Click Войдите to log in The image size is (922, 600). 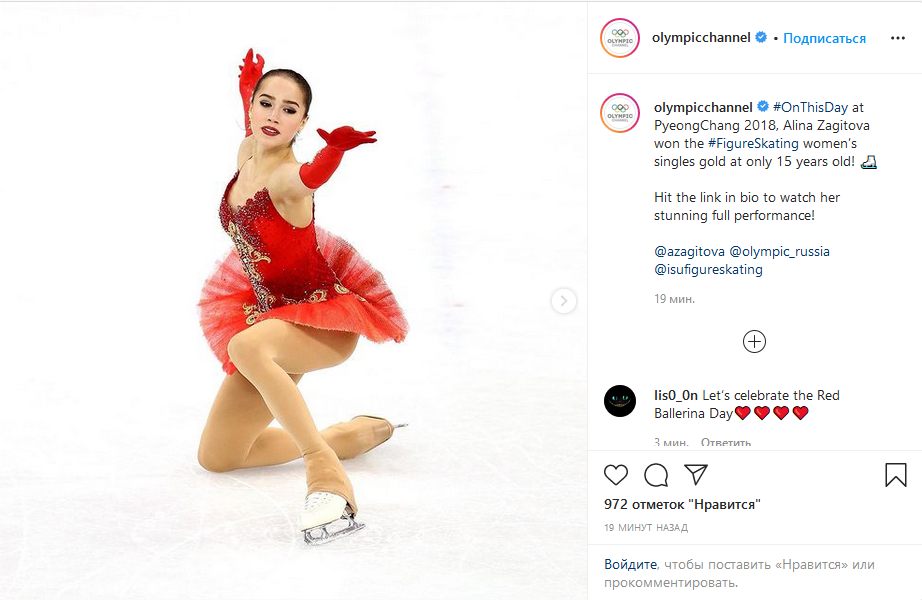click(630, 564)
